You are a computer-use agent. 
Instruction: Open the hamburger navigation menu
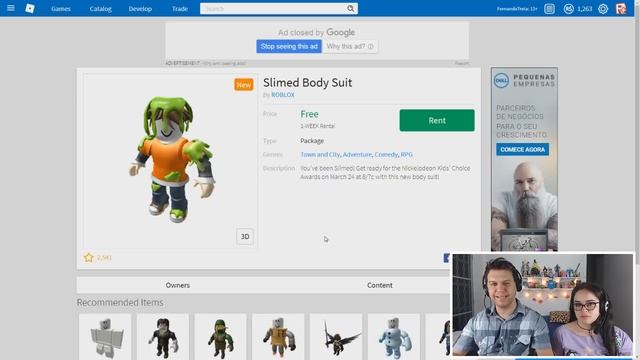coord(11,8)
